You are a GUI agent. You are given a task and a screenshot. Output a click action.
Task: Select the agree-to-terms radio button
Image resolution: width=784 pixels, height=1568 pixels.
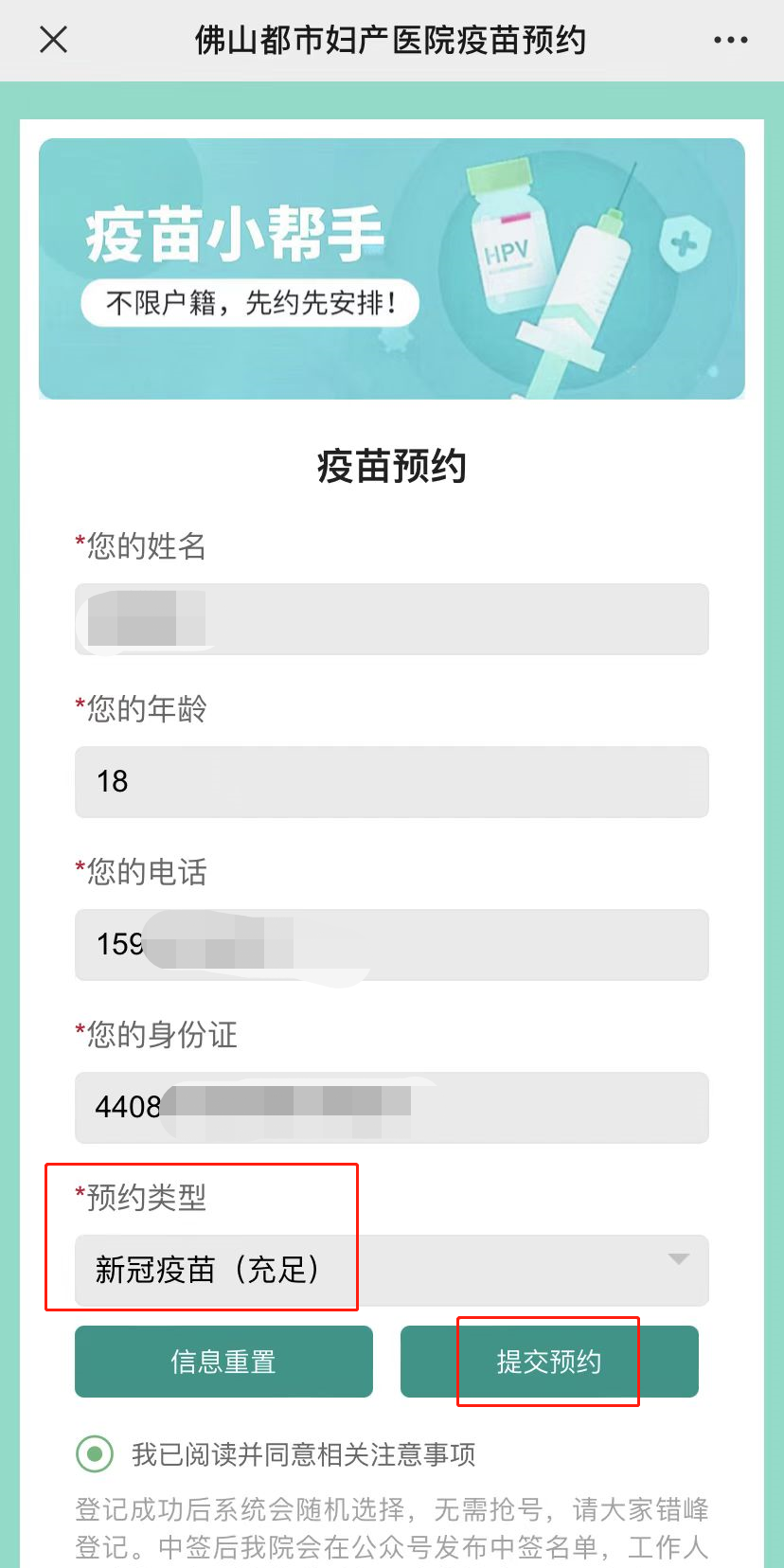click(95, 1453)
